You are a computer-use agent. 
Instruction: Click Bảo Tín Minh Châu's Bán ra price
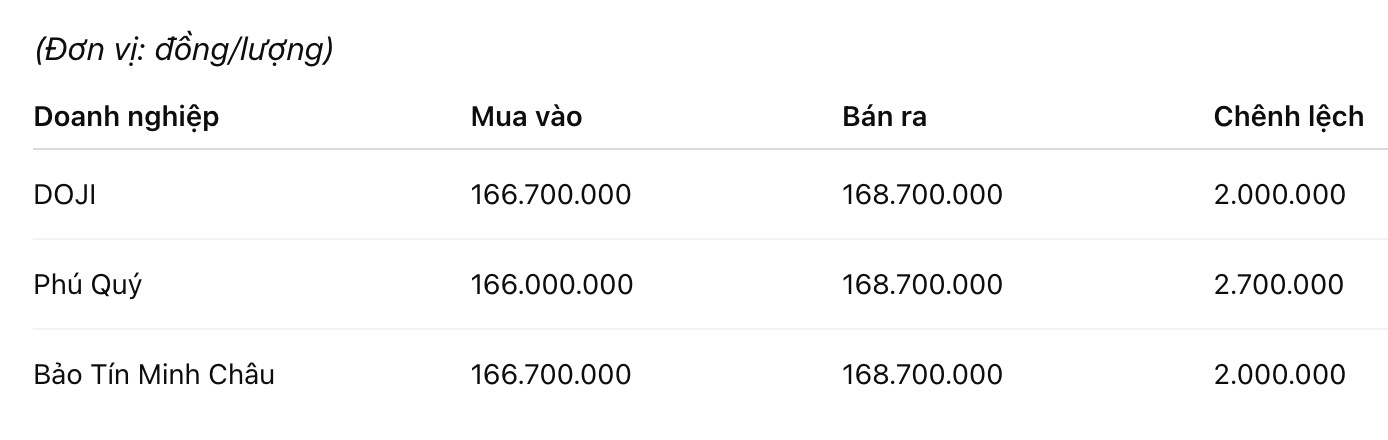922,375
